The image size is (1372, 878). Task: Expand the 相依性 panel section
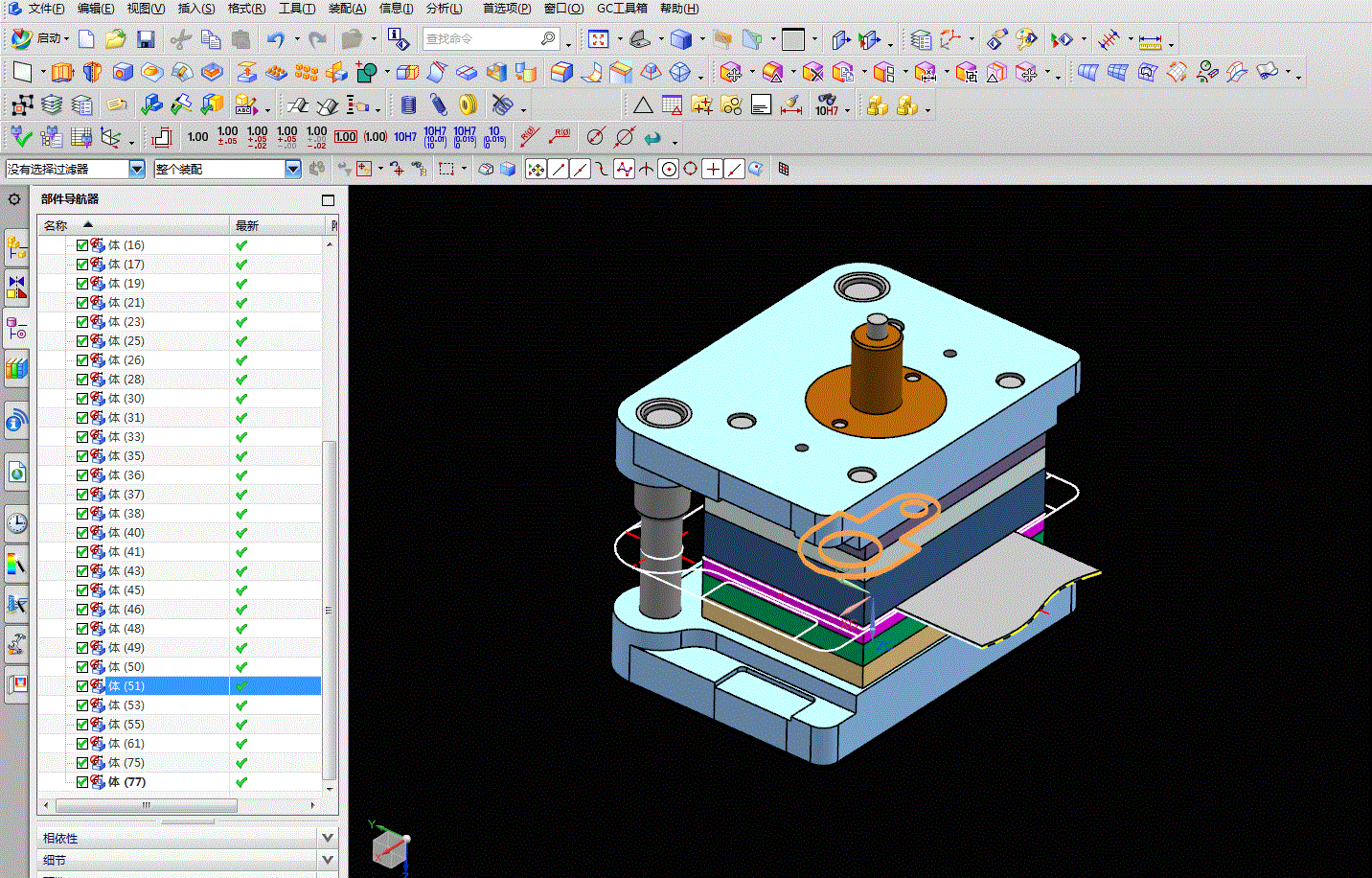pos(328,838)
